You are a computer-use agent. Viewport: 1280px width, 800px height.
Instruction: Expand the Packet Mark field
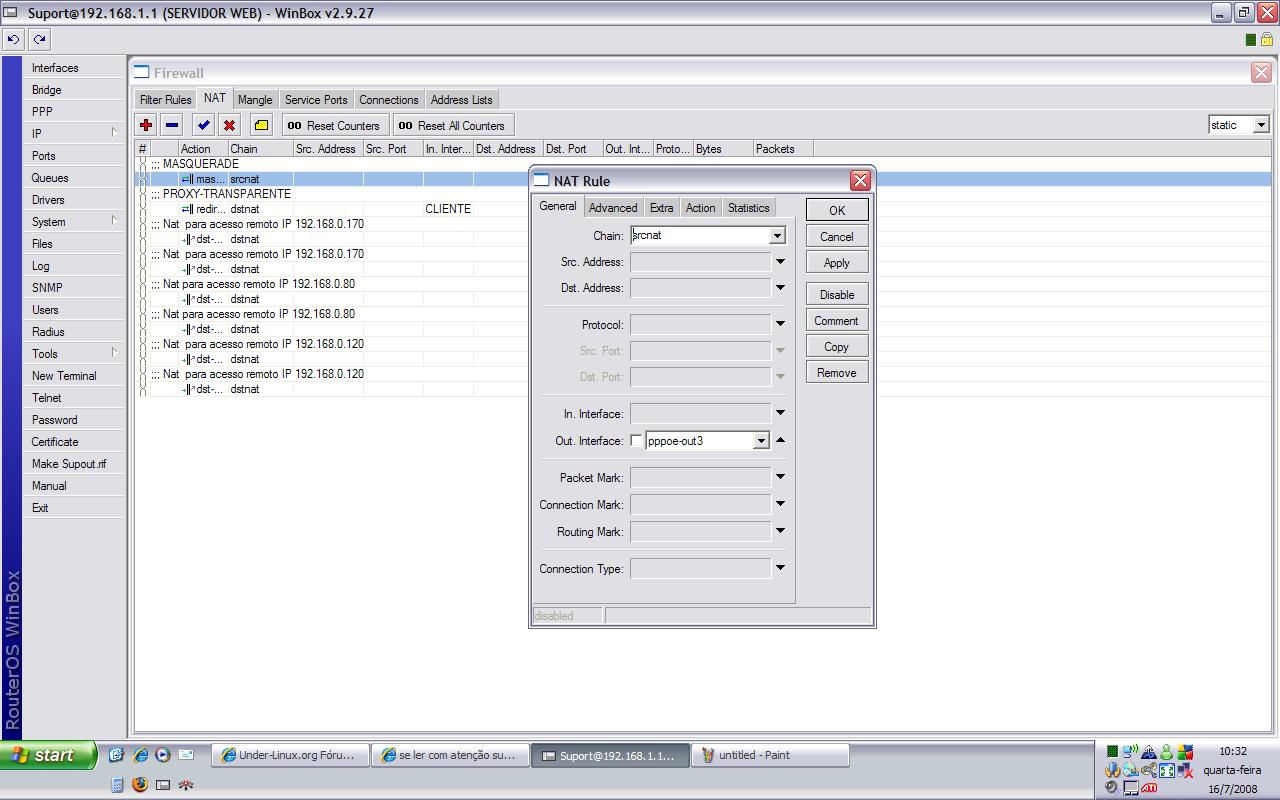tap(780, 477)
